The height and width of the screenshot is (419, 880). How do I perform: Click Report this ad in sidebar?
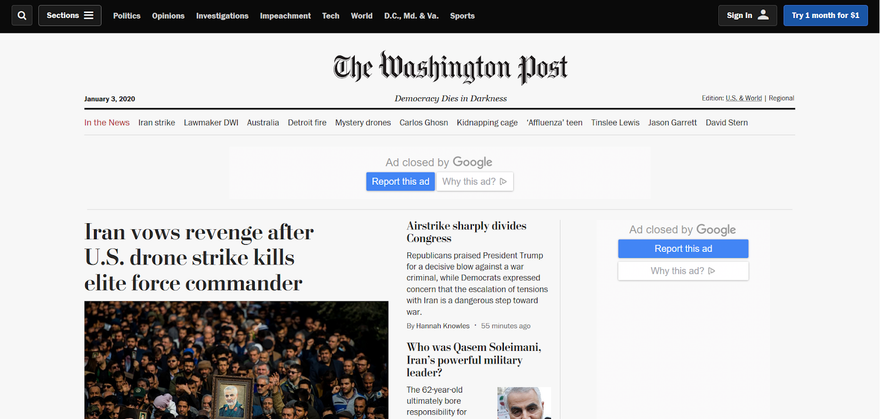coord(683,248)
